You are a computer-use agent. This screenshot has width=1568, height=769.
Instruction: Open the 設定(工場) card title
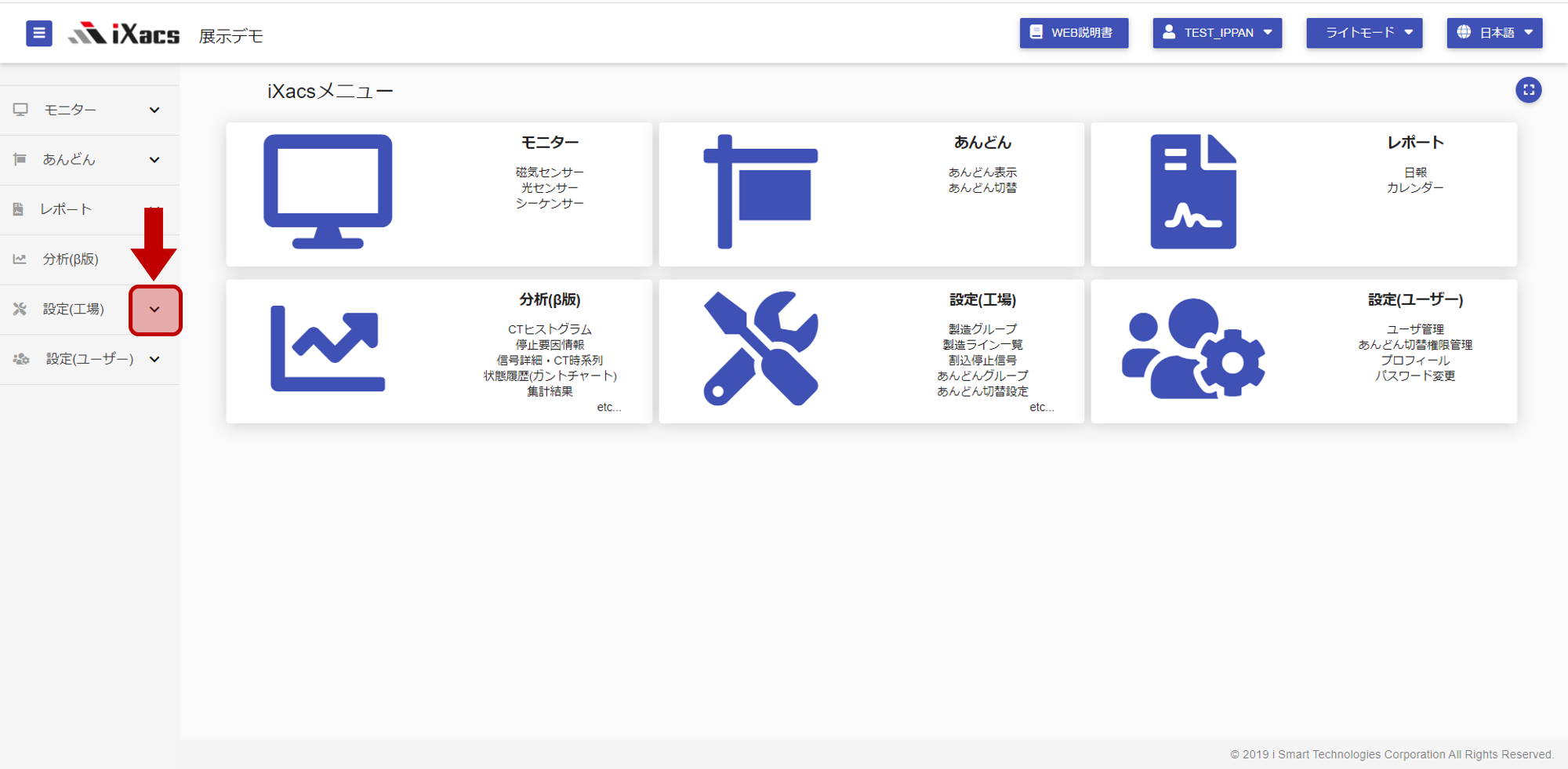982,299
